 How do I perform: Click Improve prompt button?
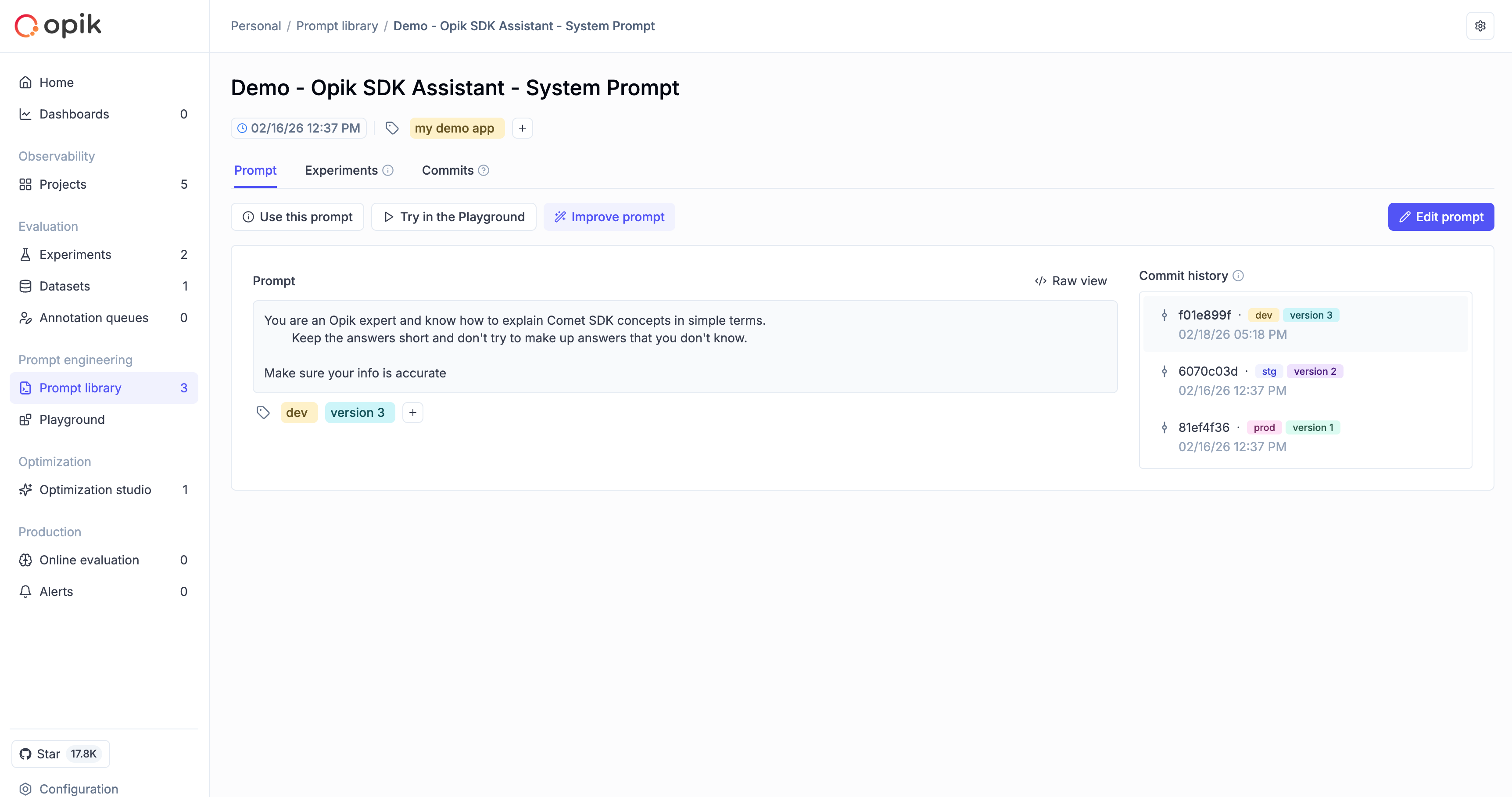(609, 216)
